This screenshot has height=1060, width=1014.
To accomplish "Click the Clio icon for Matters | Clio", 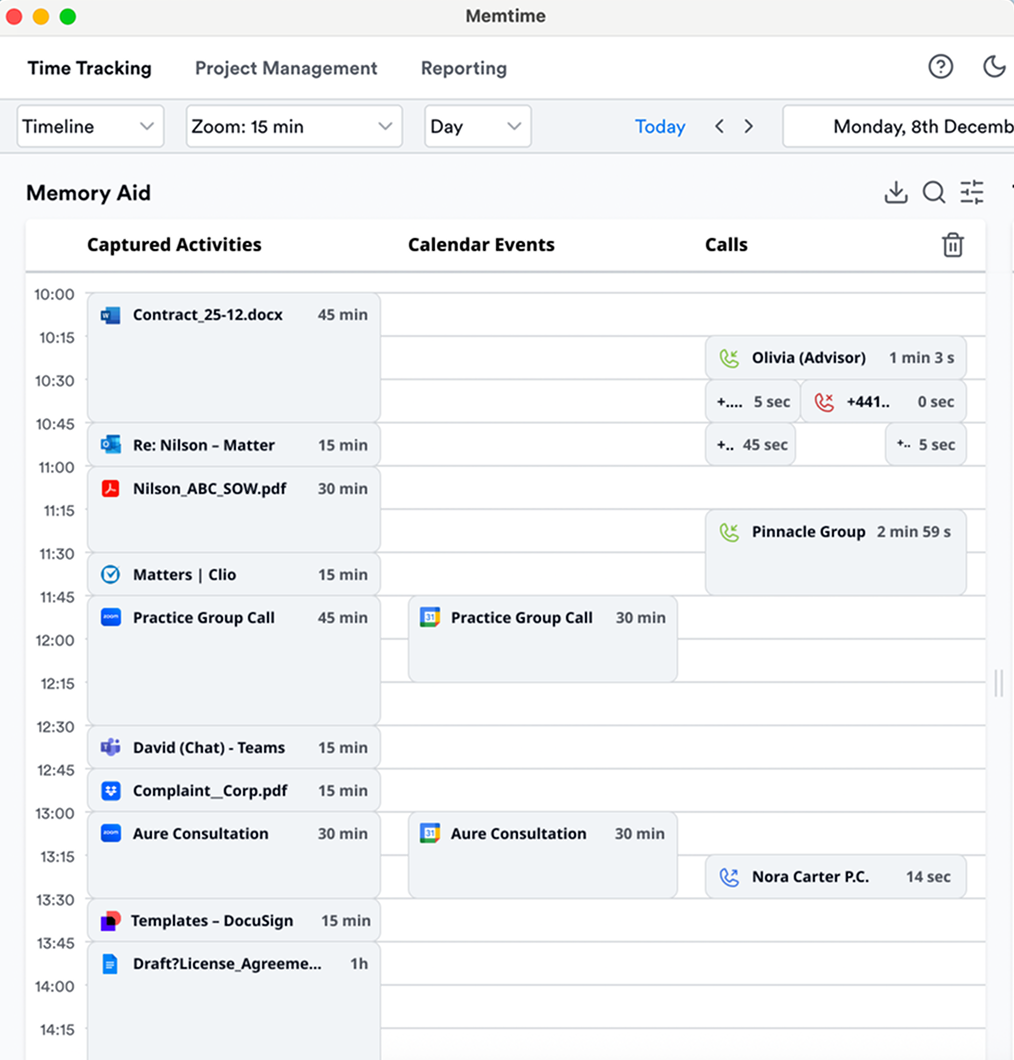I will (x=110, y=575).
